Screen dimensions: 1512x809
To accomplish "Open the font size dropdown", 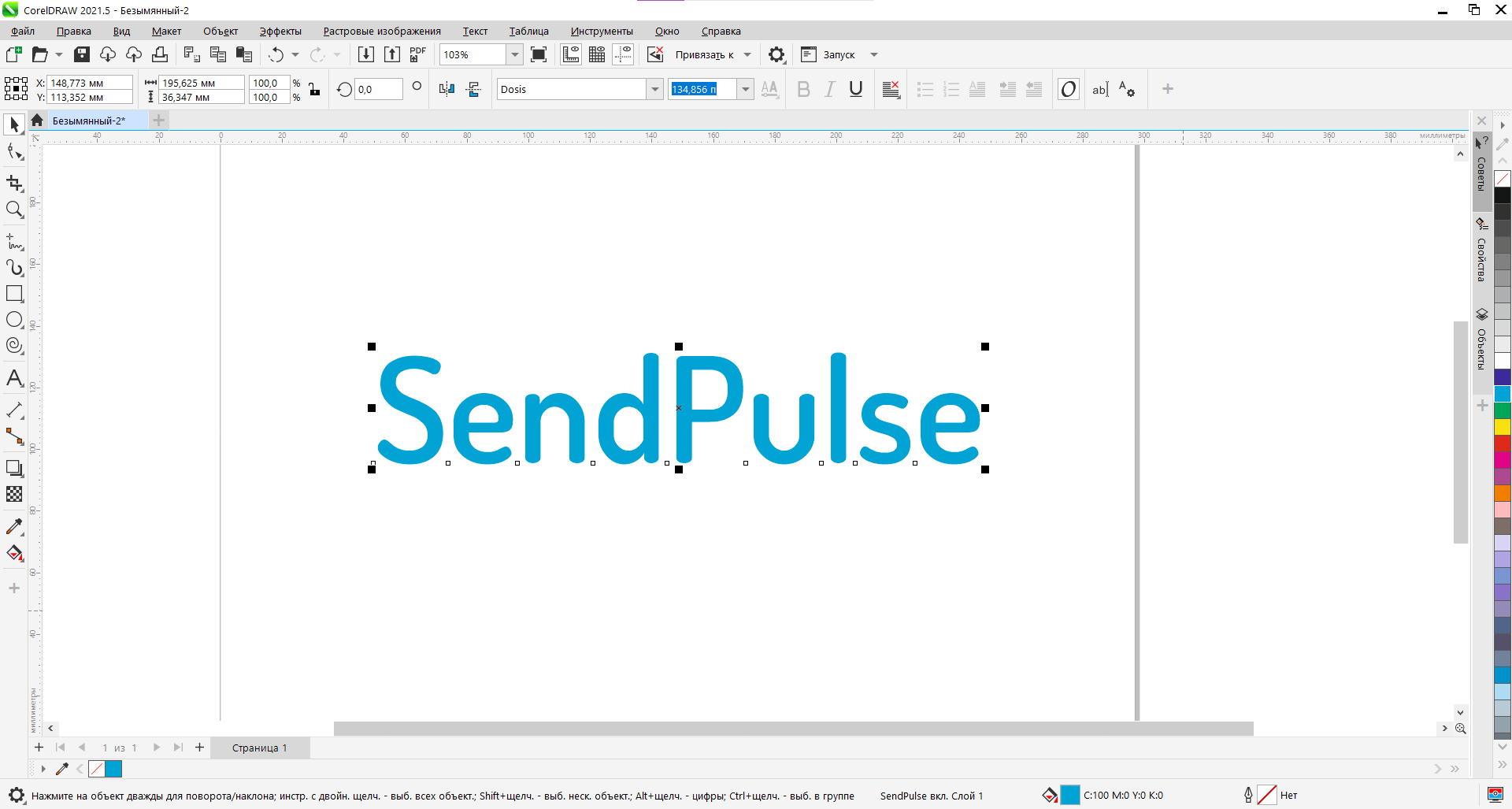I will [x=745, y=89].
